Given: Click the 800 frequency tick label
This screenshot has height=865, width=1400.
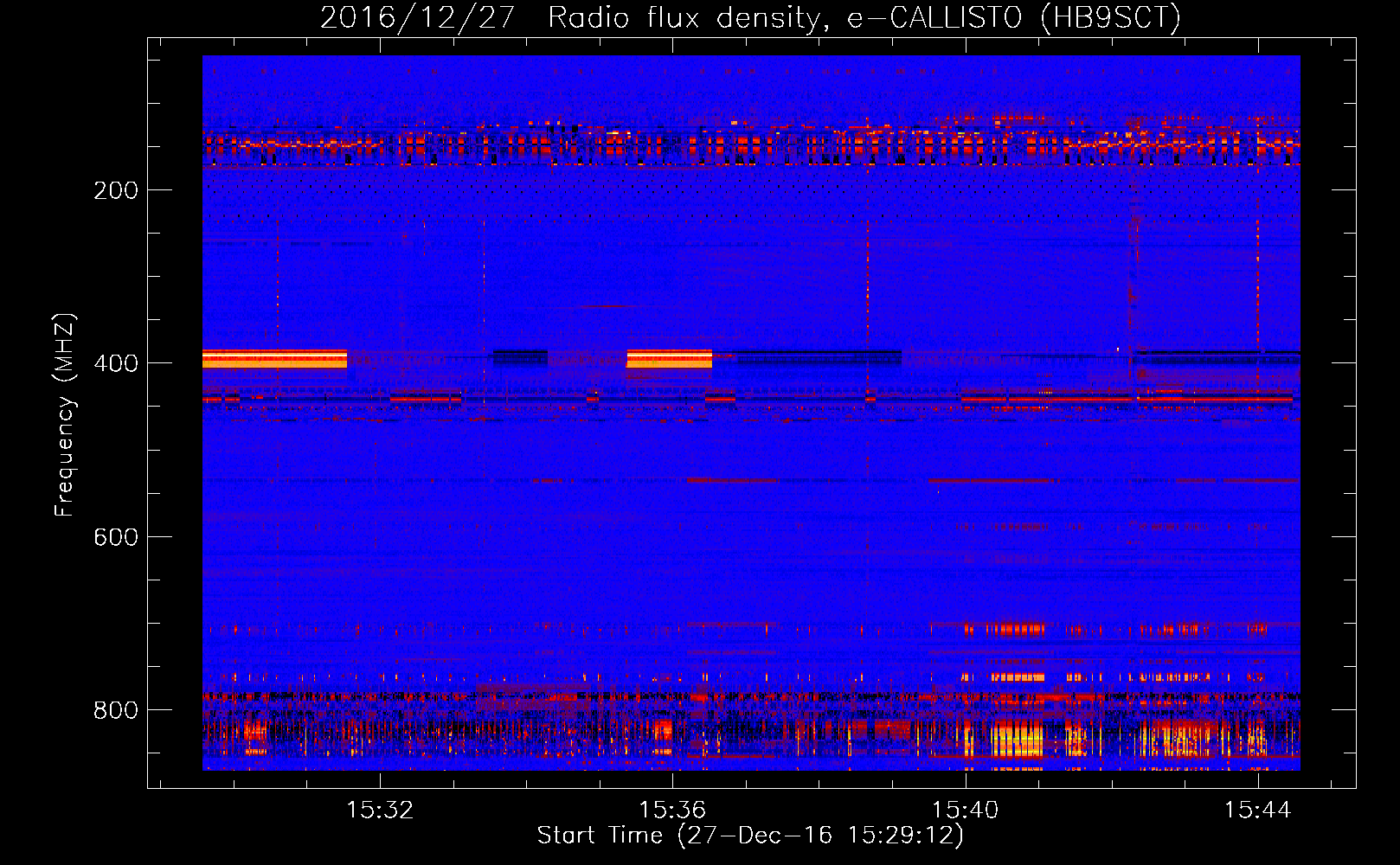Looking at the screenshot, I should coord(116,710).
